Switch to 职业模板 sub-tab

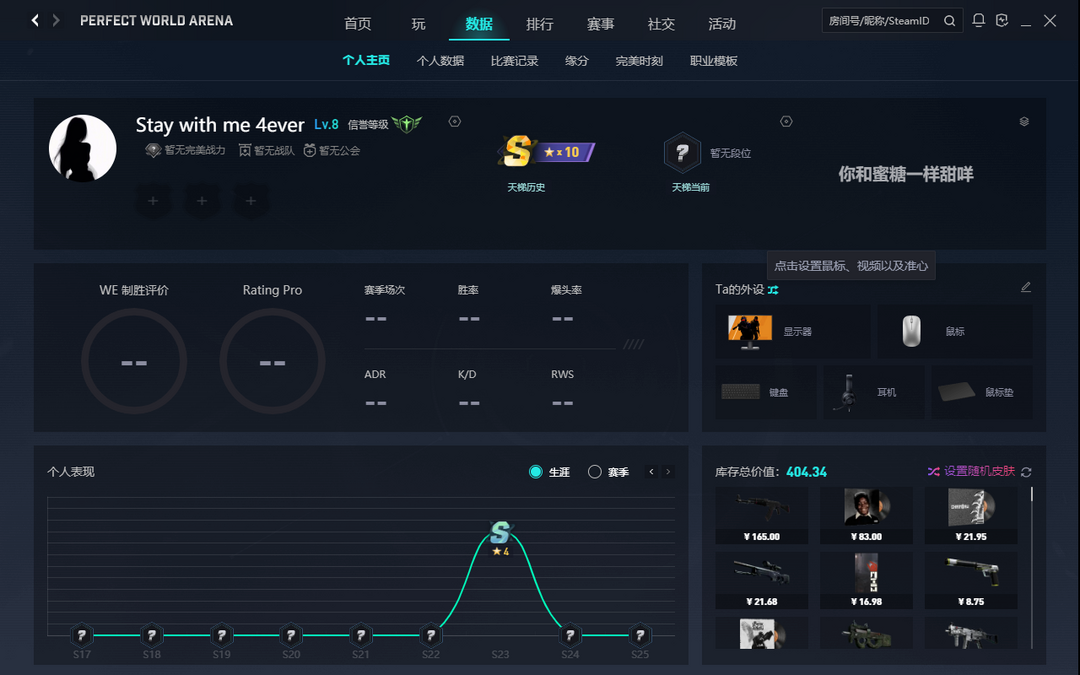point(714,61)
